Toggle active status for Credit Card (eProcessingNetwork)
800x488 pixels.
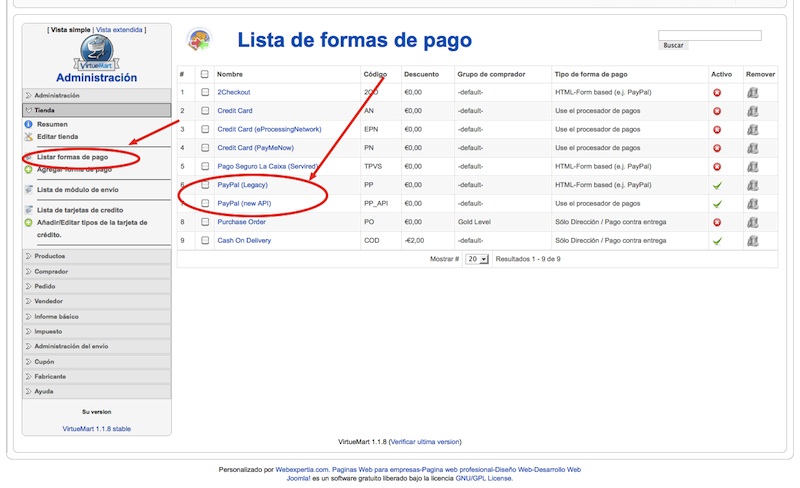click(717, 130)
